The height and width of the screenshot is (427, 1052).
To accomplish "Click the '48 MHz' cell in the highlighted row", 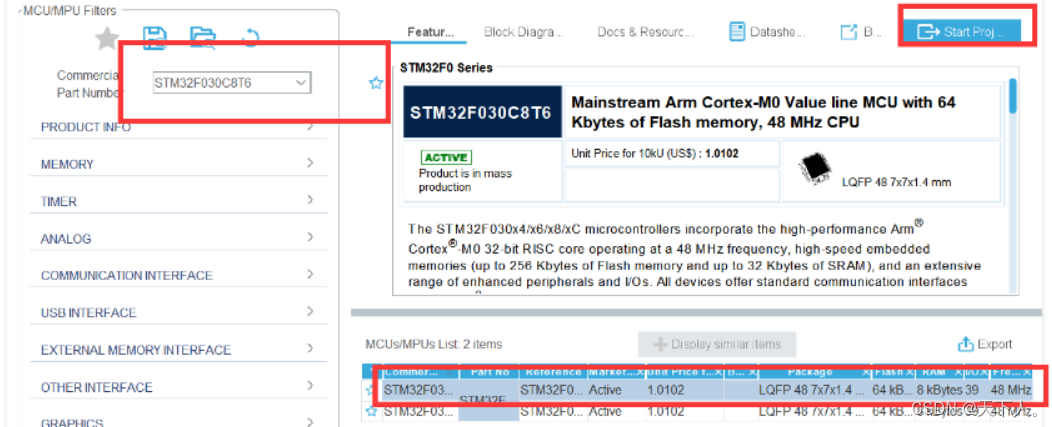I will point(1010,390).
